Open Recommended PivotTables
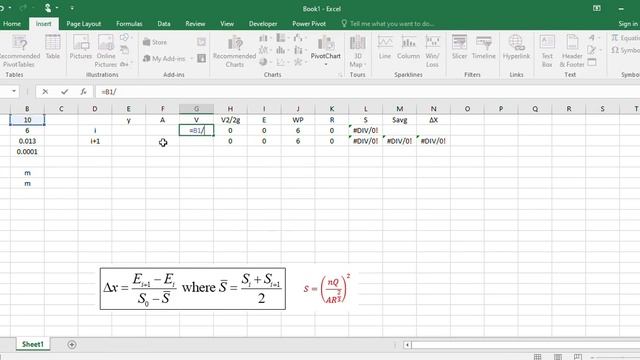The width and height of the screenshot is (640, 360). click(19, 51)
